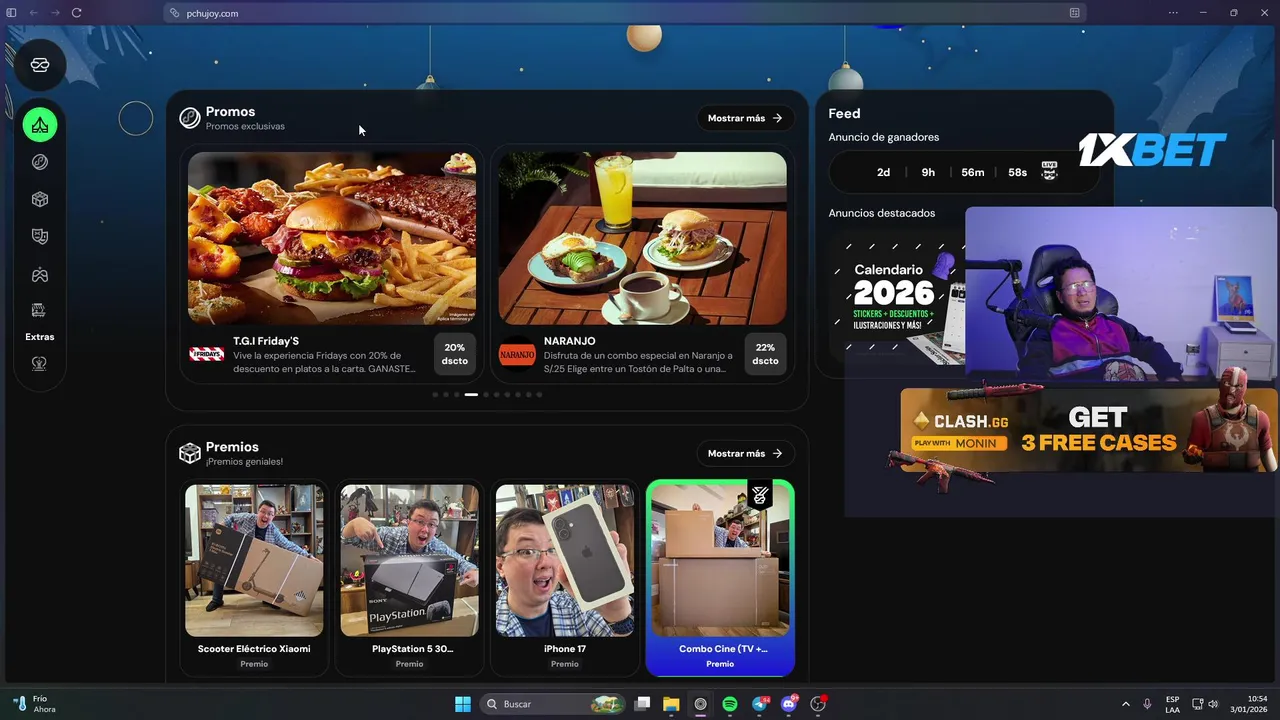This screenshot has width=1280, height=720.
Task: Click the ESP LAA language indicator
Action: pos(1172,704)
